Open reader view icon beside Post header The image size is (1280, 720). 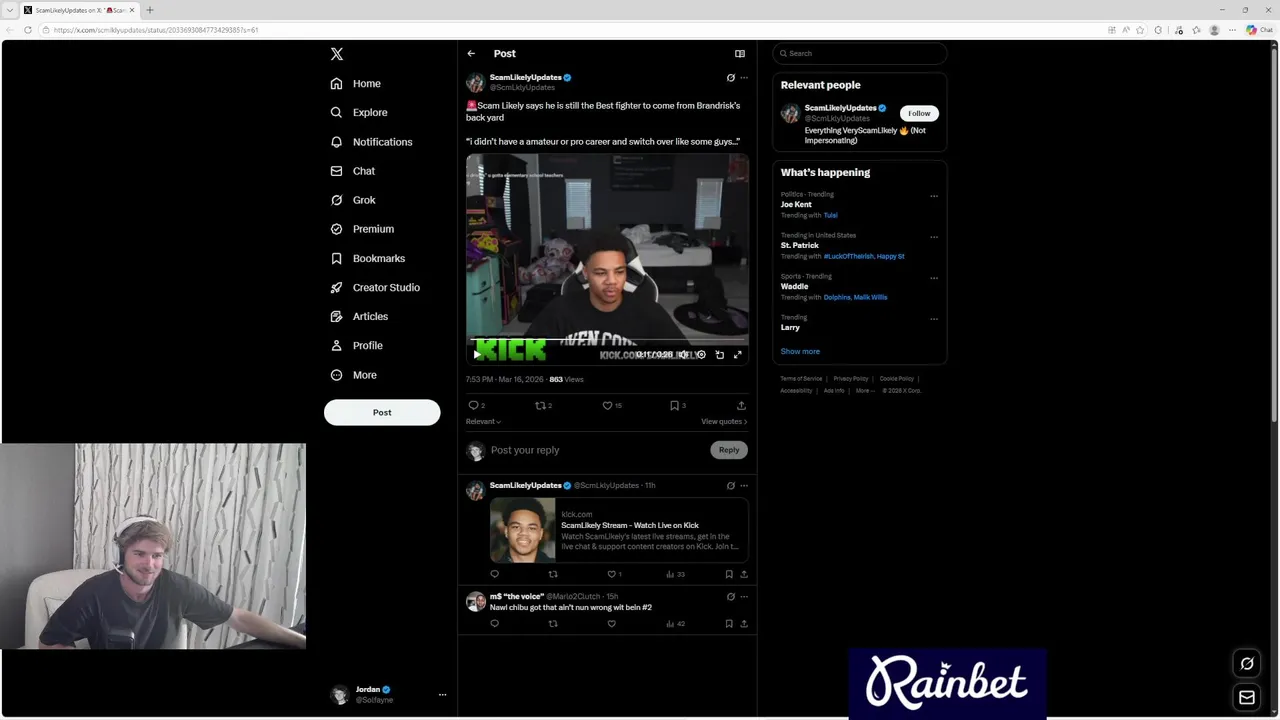coord(740,54)
